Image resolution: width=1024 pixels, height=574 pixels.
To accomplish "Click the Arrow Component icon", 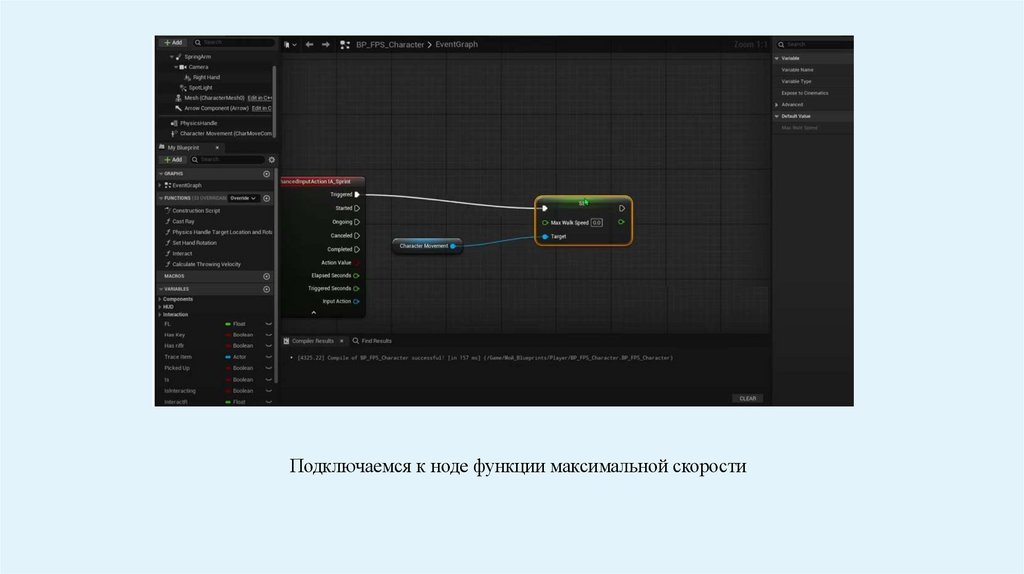I will pyautogui.click(x=178, y=108).
